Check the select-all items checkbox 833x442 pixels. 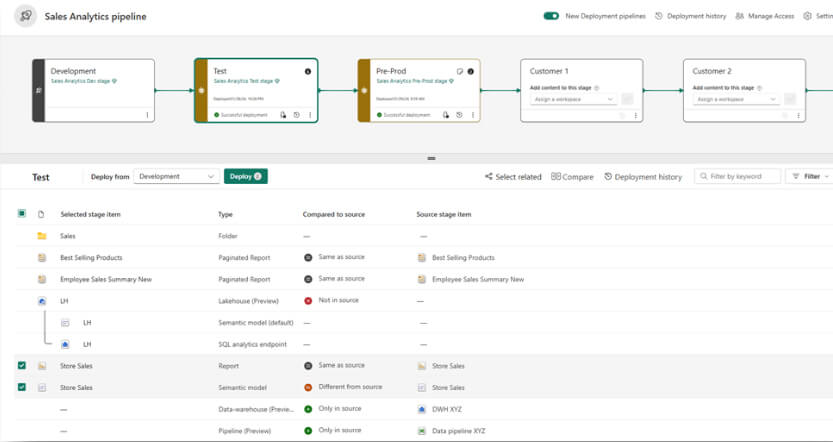point(22,214)
